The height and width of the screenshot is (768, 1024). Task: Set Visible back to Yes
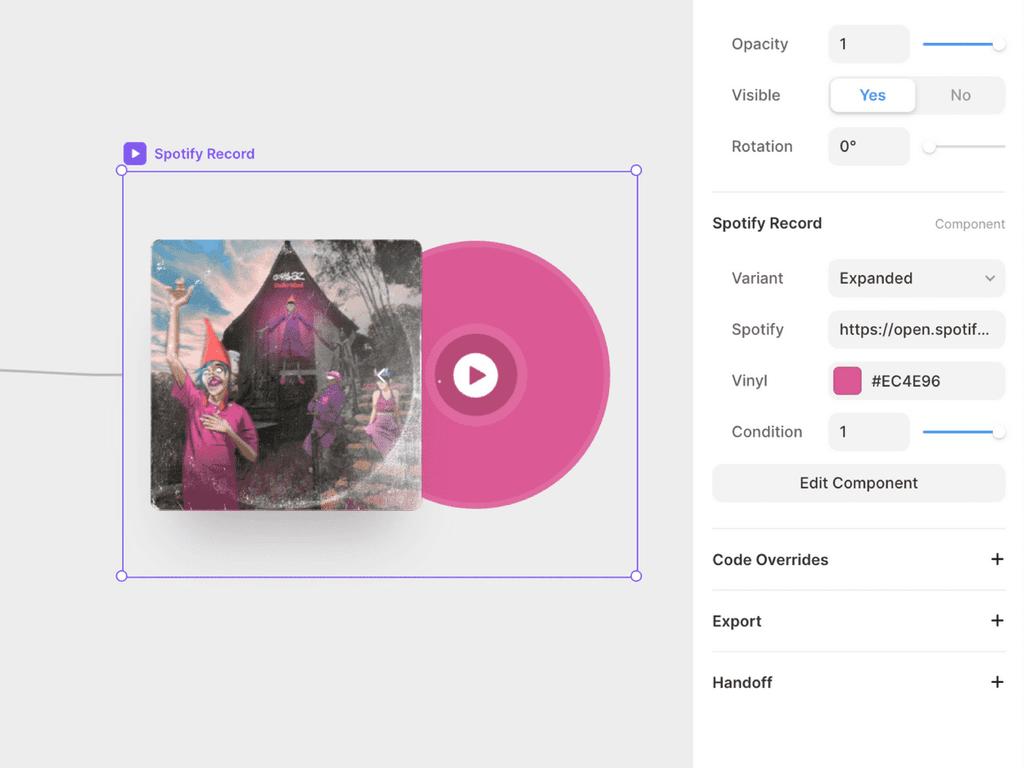872,95
